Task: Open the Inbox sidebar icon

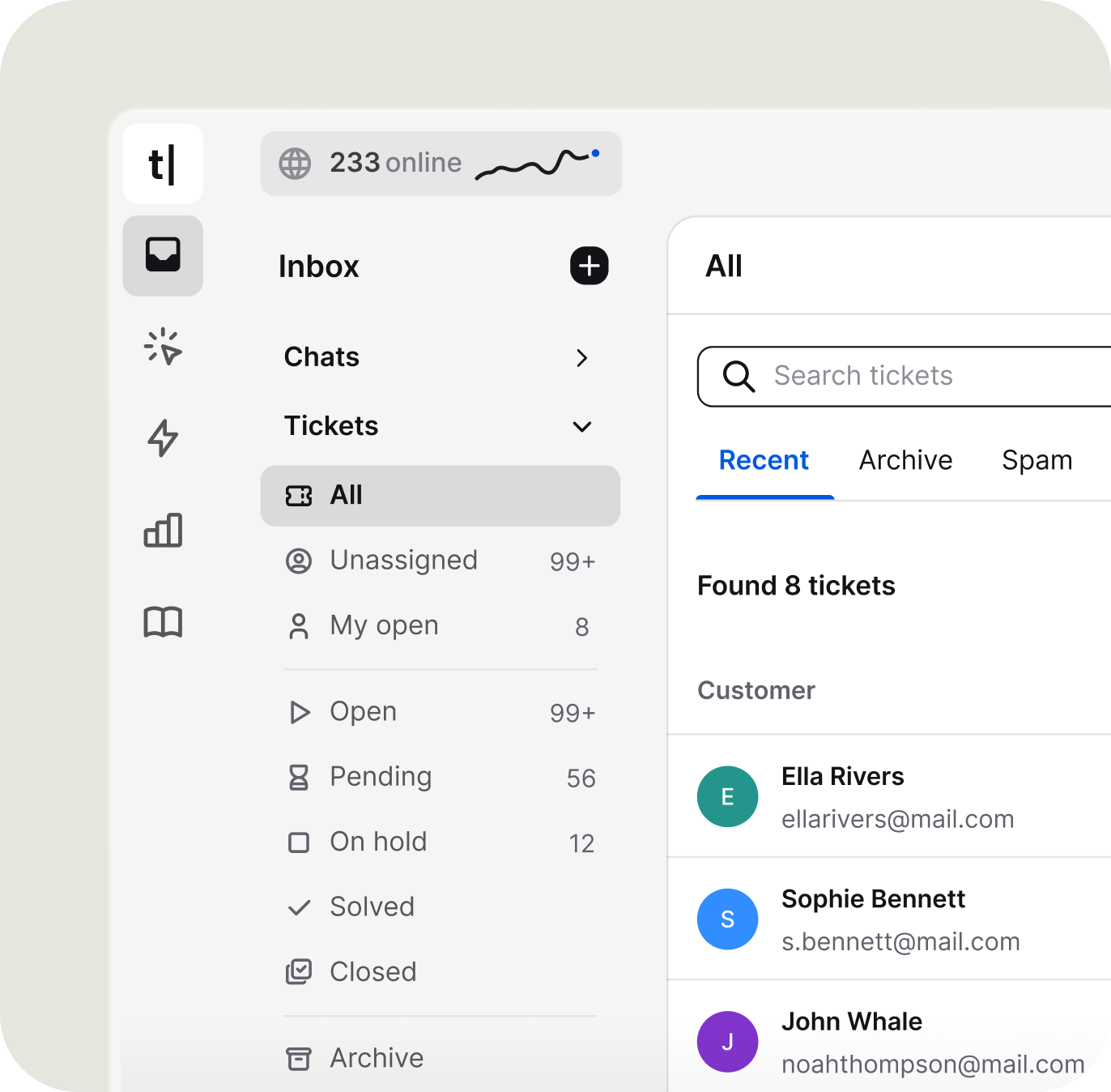Action: [x=163, y=255]
